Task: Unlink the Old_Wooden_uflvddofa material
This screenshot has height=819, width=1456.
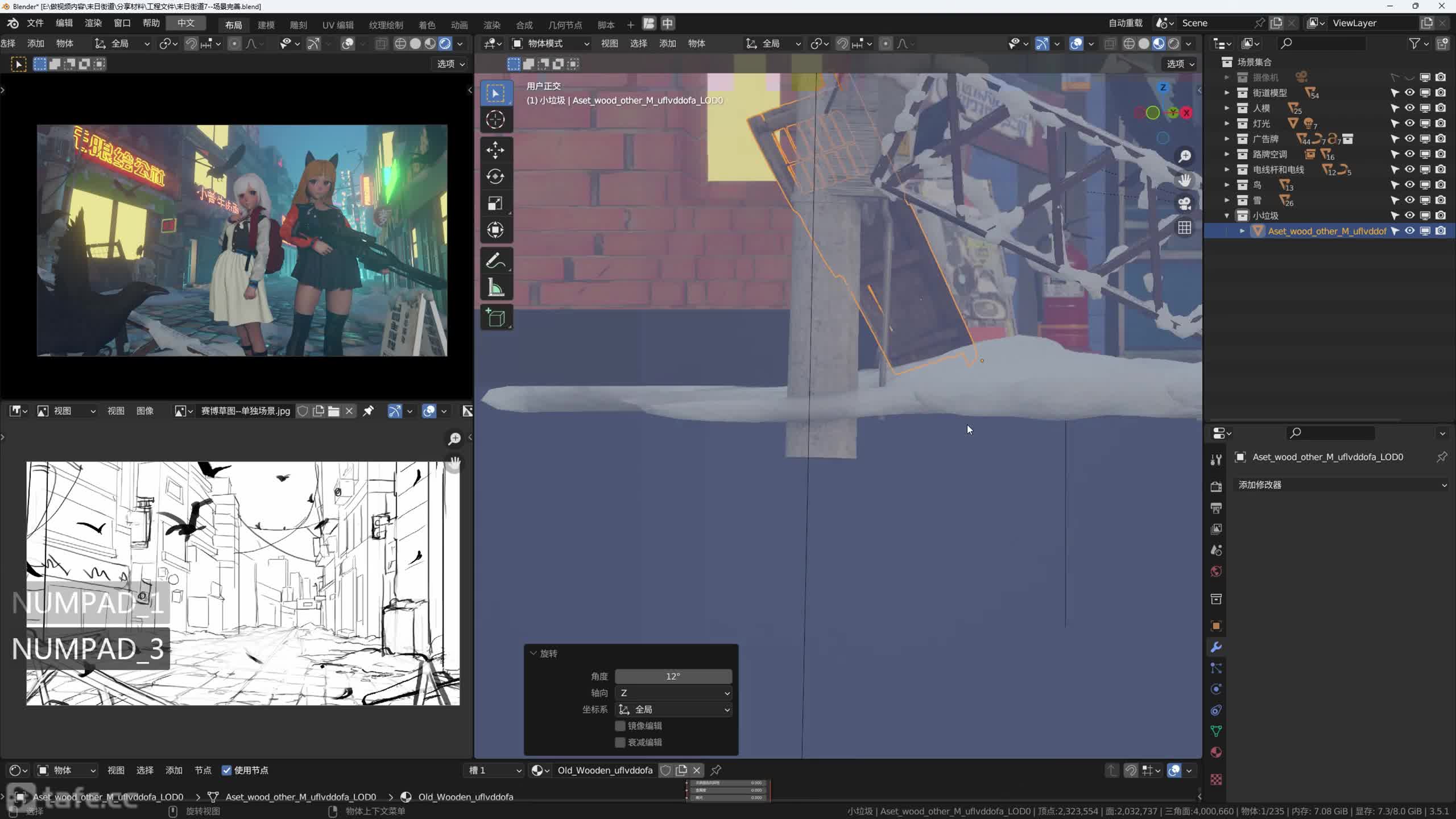Action: click(697, 770)
